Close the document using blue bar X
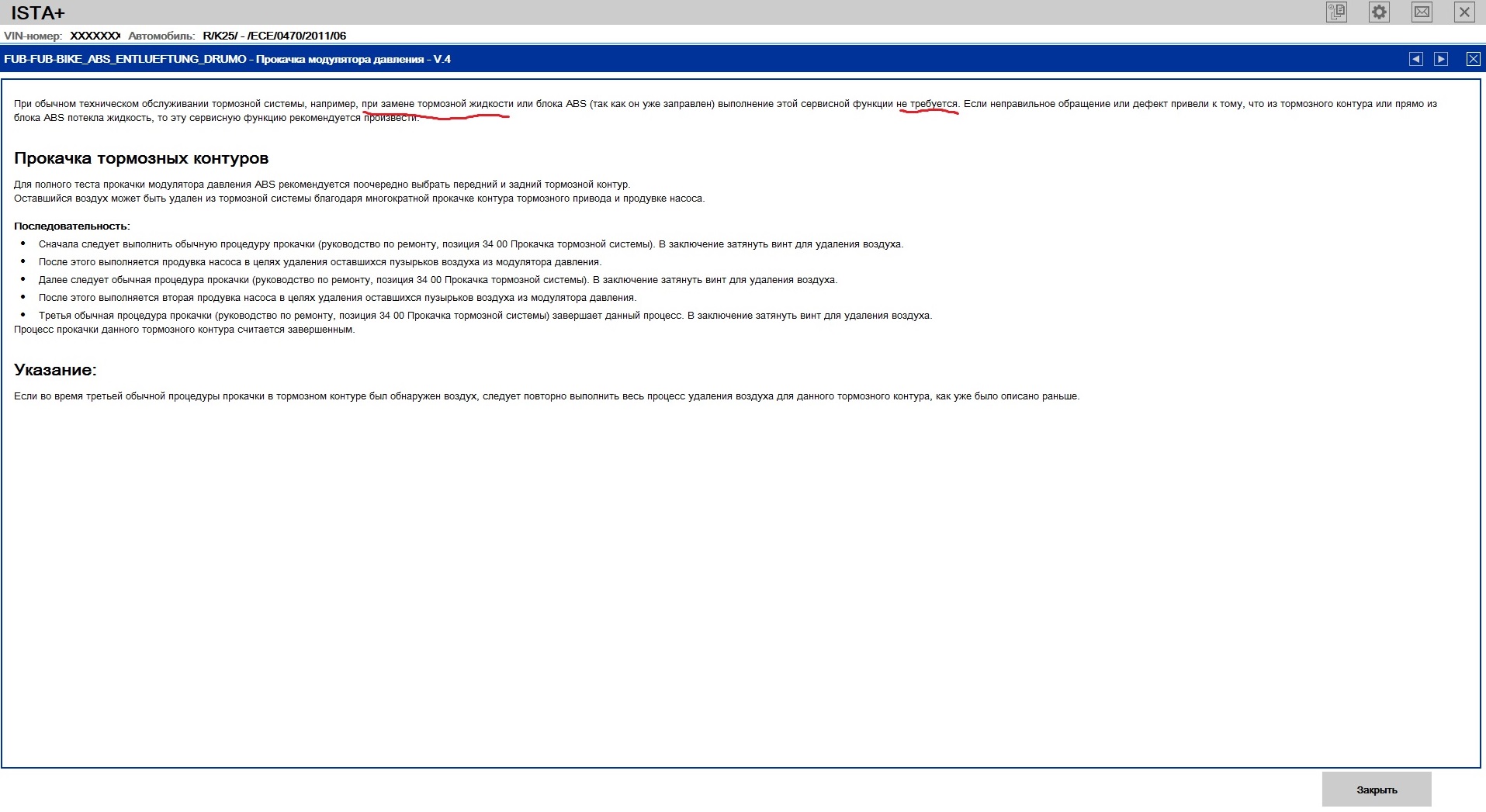1486x812 pixels. pos(1473,59)
